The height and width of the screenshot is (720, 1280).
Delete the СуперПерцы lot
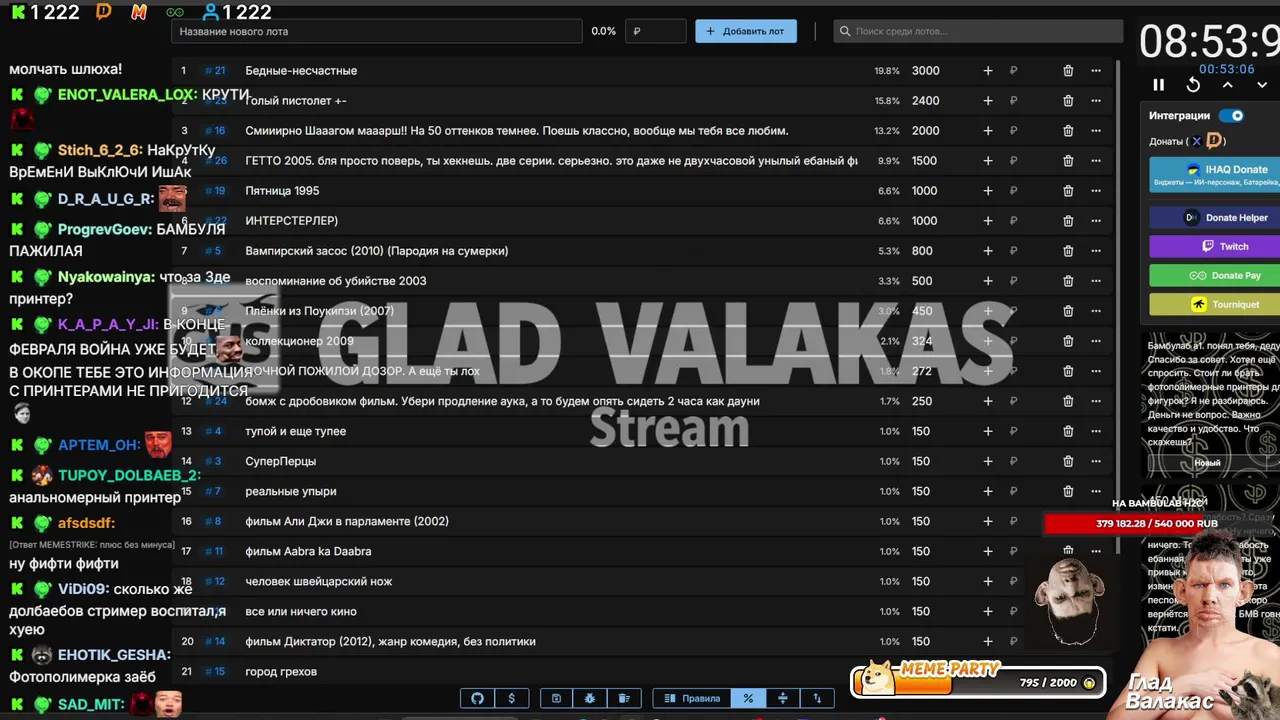[x=1068, y=461]
